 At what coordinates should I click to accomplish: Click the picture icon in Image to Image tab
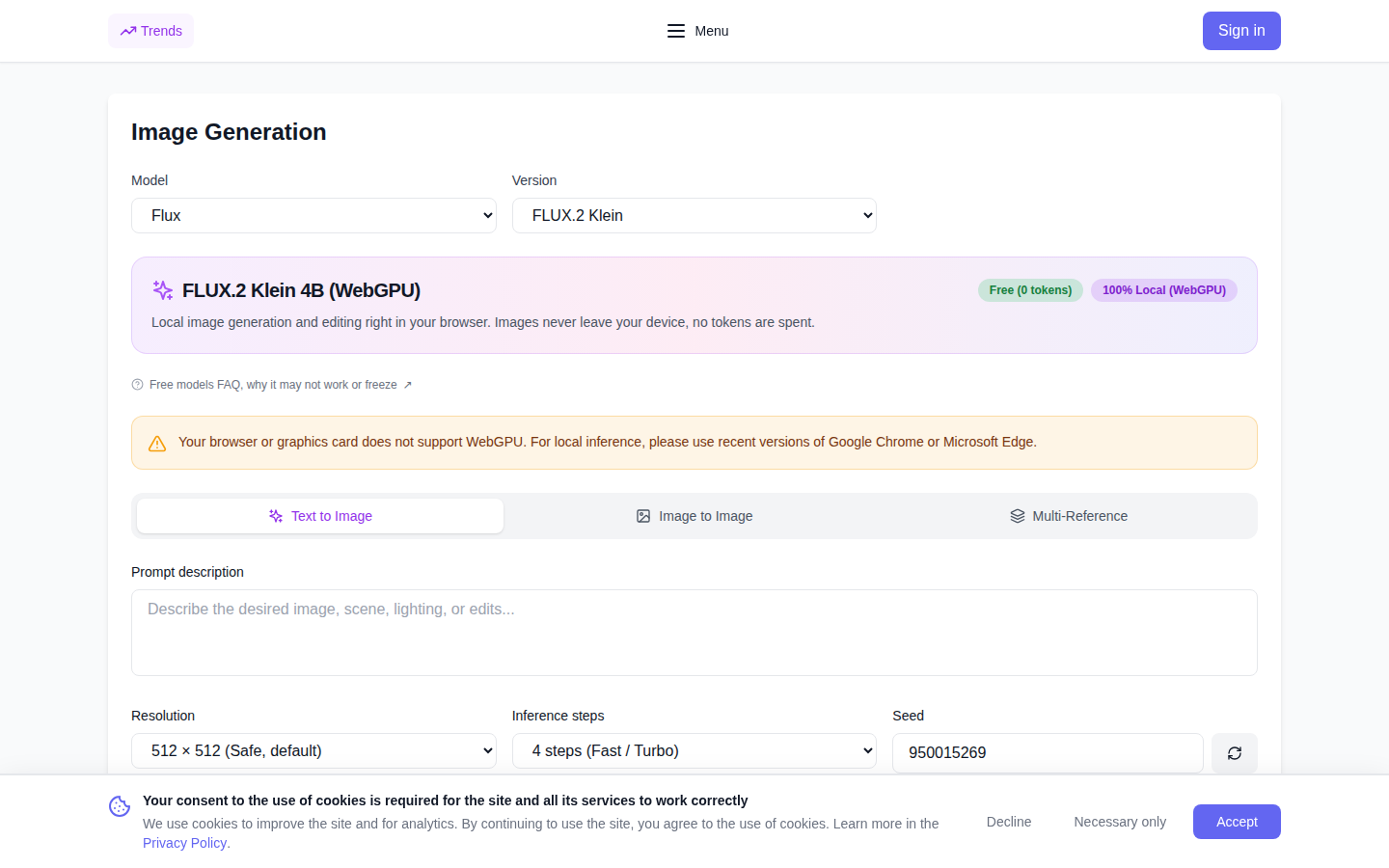(643, 516)
